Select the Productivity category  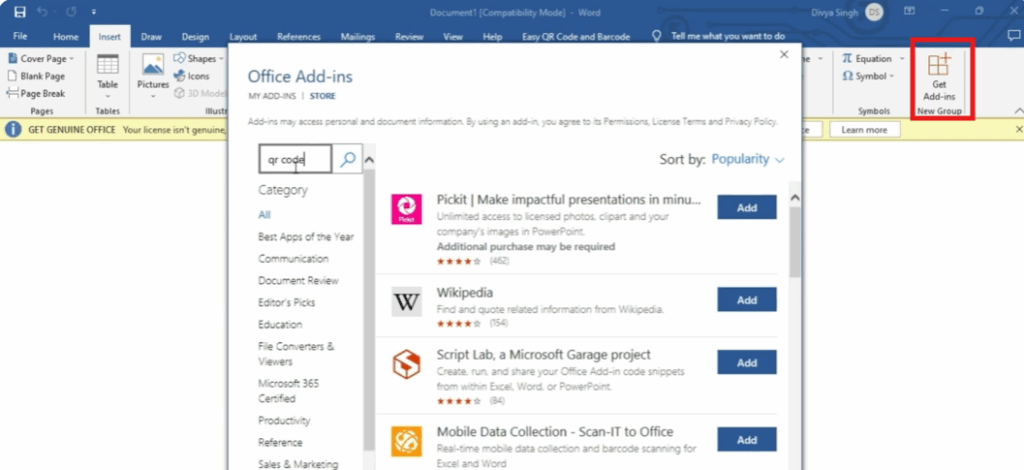[284, 421]
